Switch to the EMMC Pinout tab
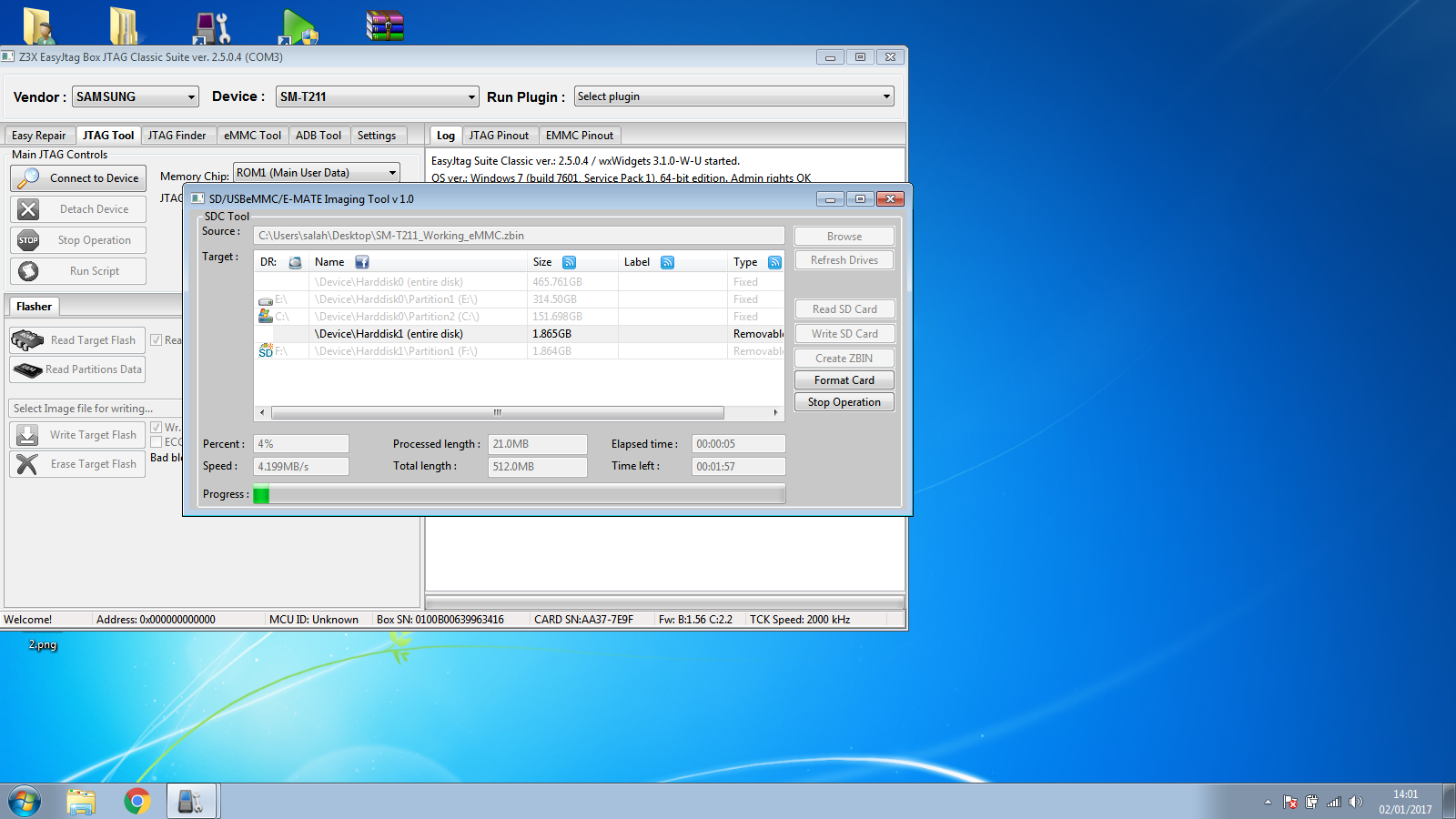 tap(580, 136)
